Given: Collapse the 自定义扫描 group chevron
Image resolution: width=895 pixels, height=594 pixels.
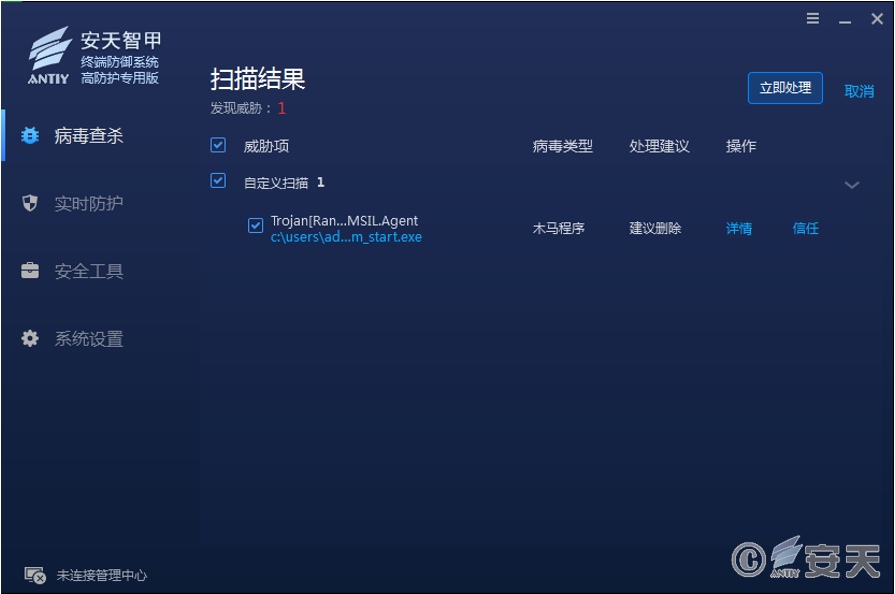Looking at the screenshot, I should (852, 184).
